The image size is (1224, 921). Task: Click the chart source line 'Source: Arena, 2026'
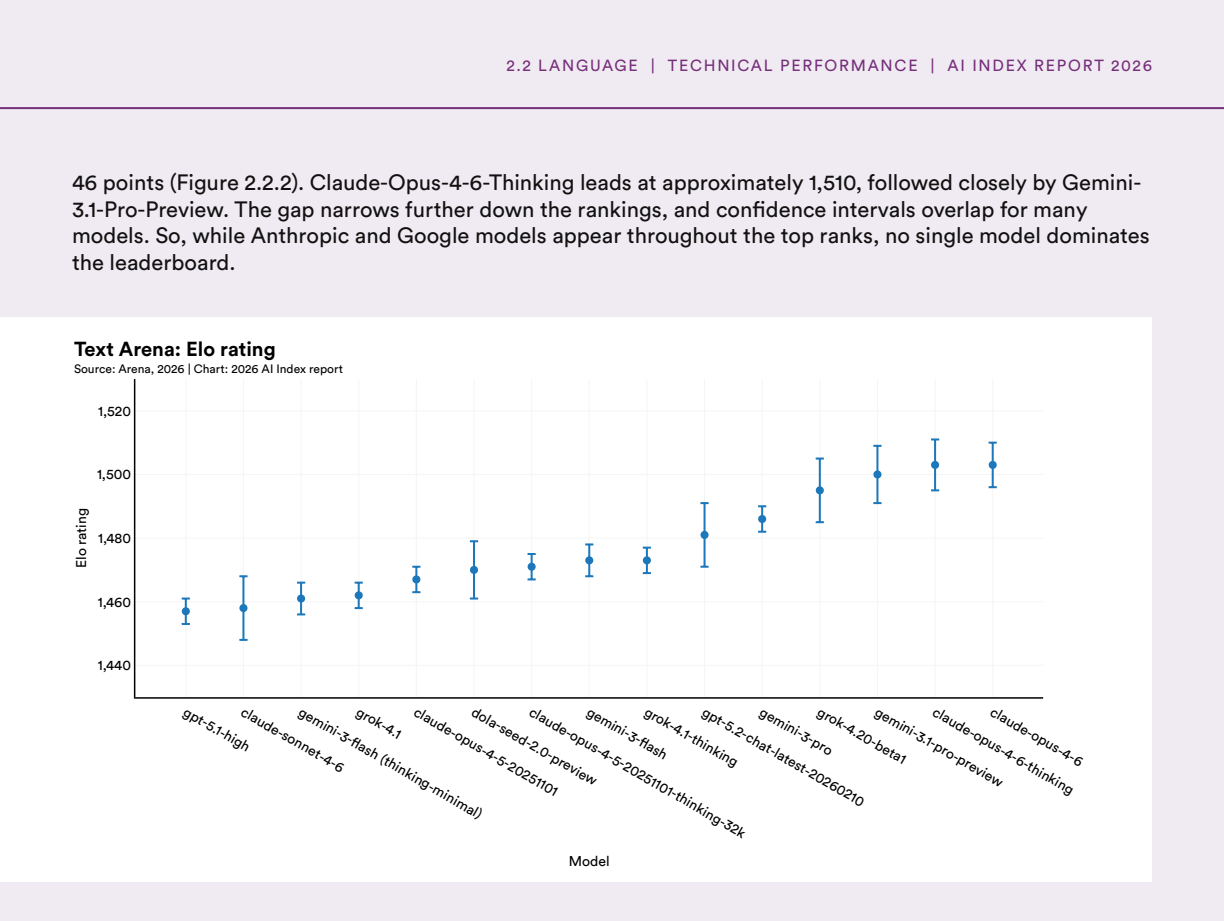(x=128, y=369)
